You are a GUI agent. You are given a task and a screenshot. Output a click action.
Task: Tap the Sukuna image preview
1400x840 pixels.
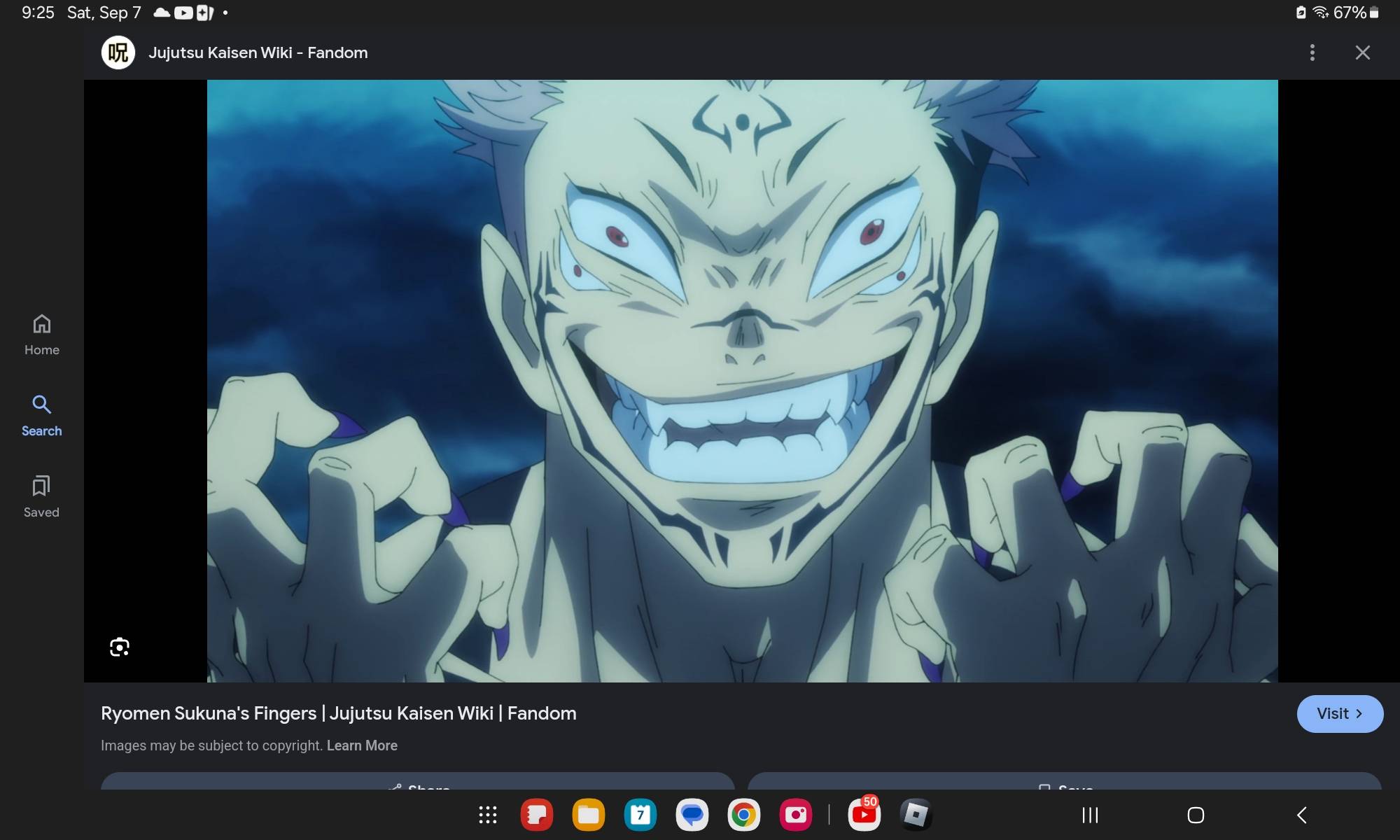[x=742, y=381]
